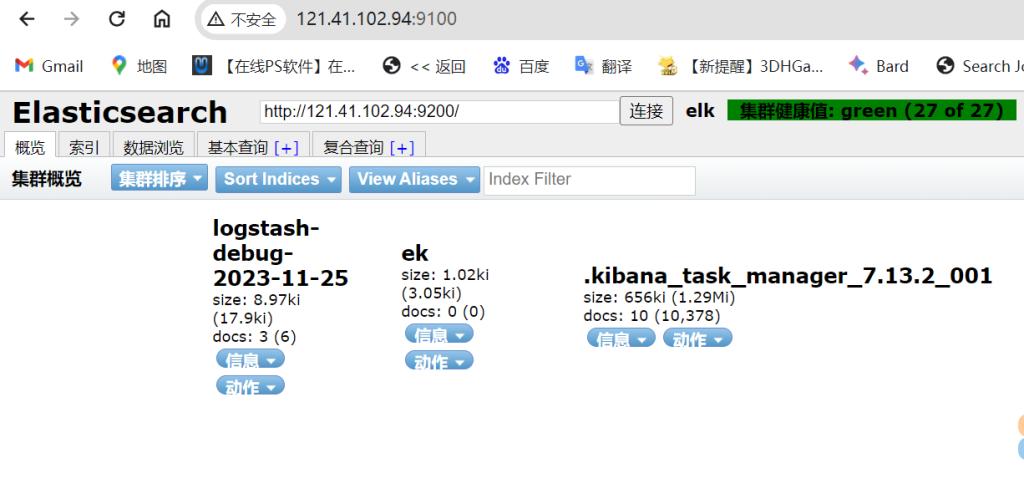Open 信息 dropdown for .kibana_task_manager index
Viewport: 1024px width, 494px height.
[x=621, y=338]
